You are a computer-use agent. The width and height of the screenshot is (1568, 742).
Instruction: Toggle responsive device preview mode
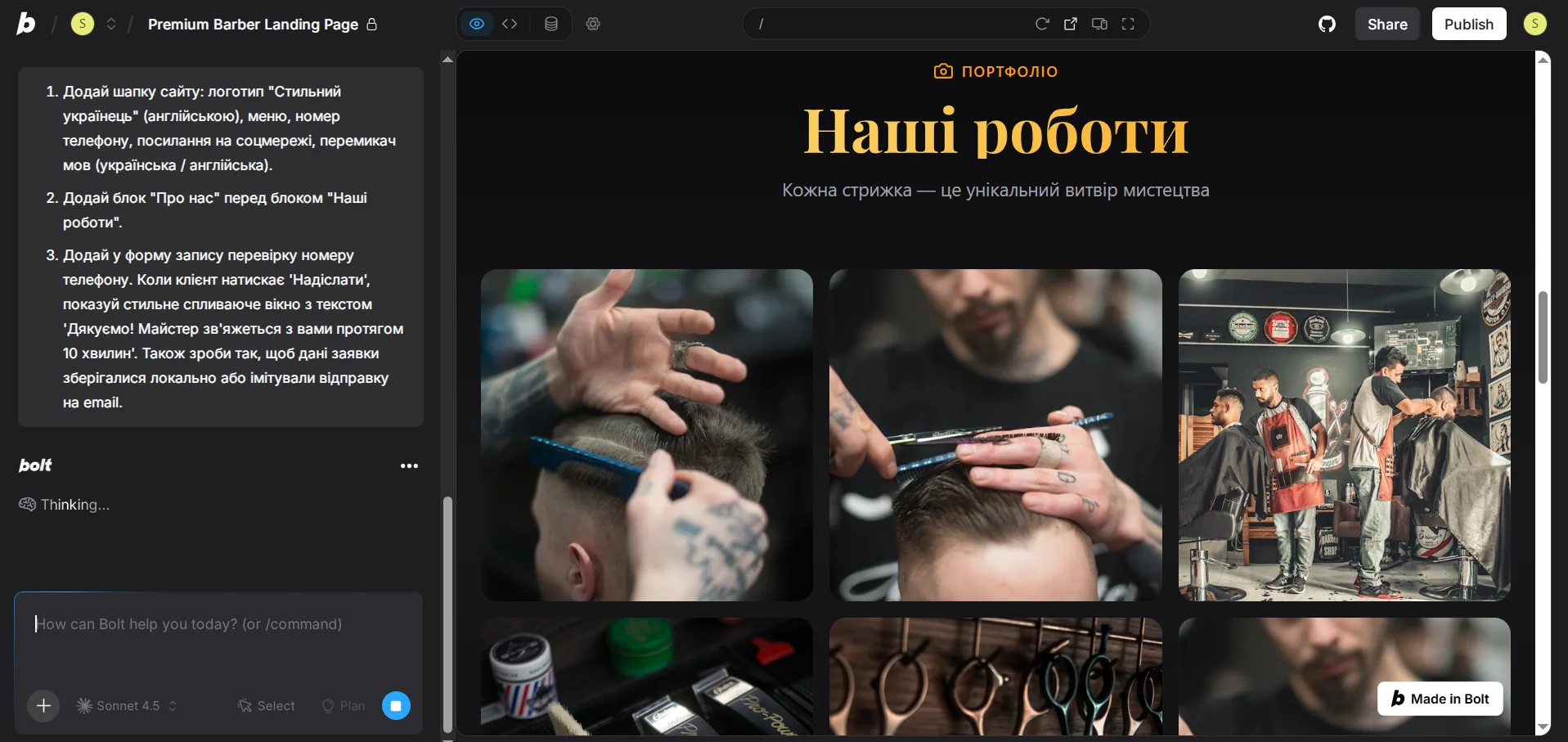(x=1099, y=24)
